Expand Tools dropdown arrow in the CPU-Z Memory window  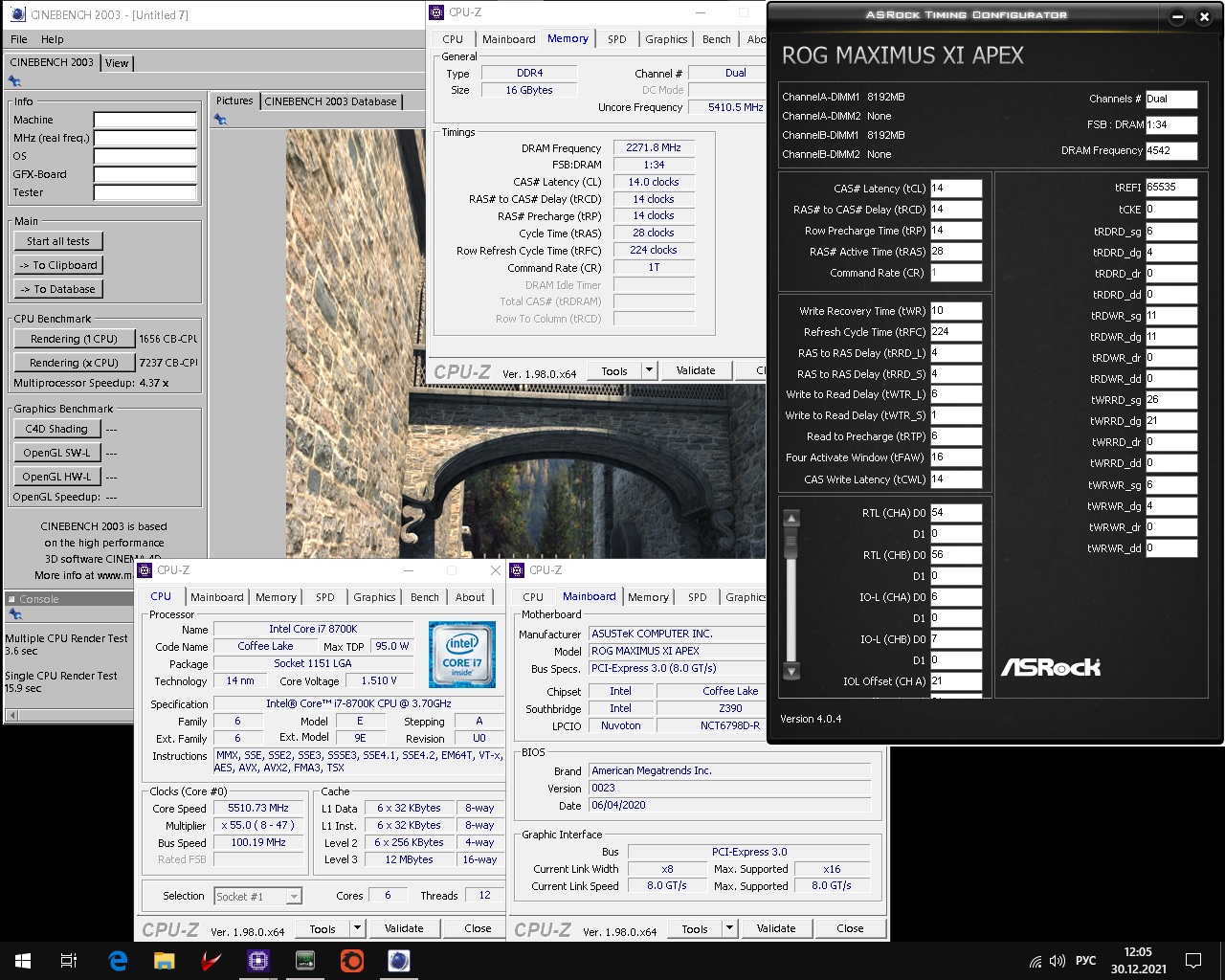(x=649, y=370)
